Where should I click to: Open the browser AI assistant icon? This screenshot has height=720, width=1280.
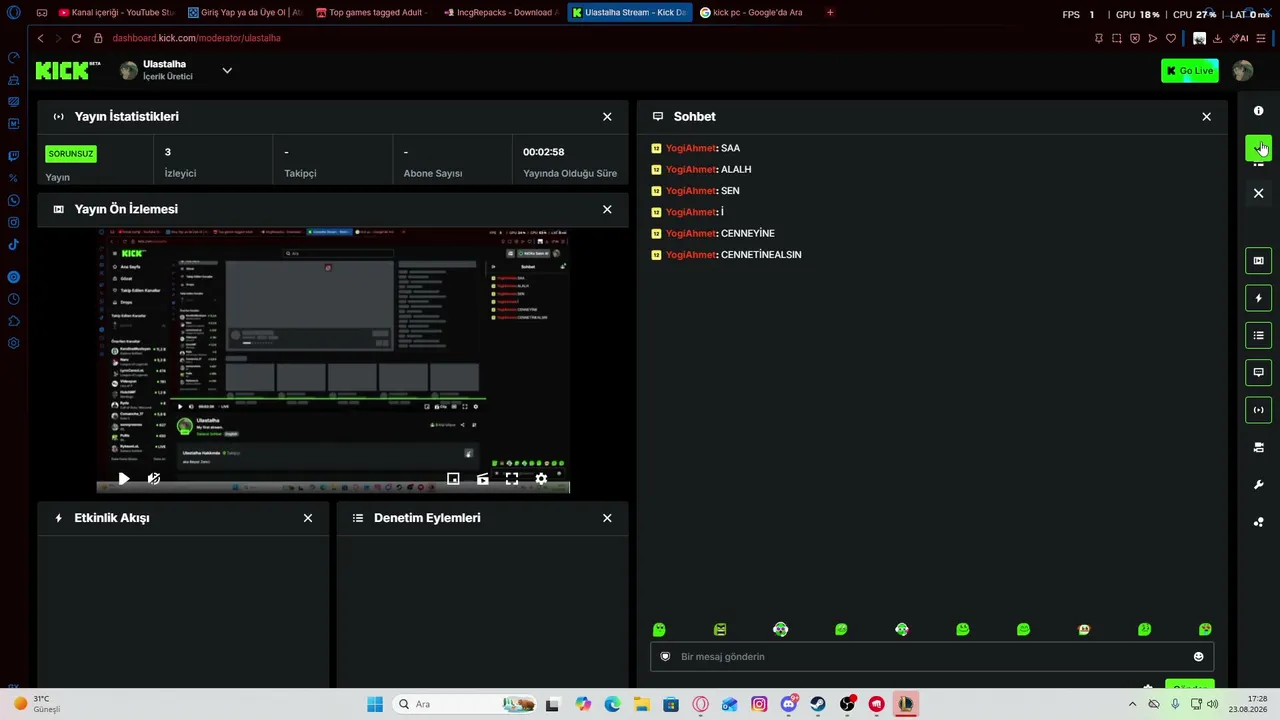[x=1241, y=38]
